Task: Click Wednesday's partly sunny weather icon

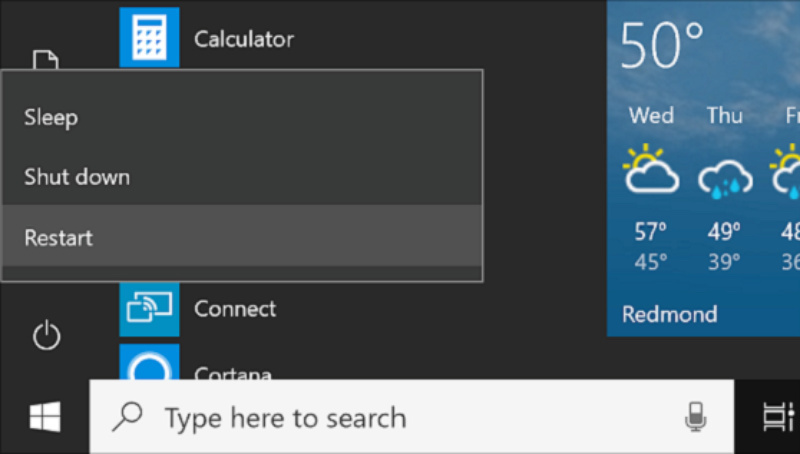Action: tap(651, 170)
